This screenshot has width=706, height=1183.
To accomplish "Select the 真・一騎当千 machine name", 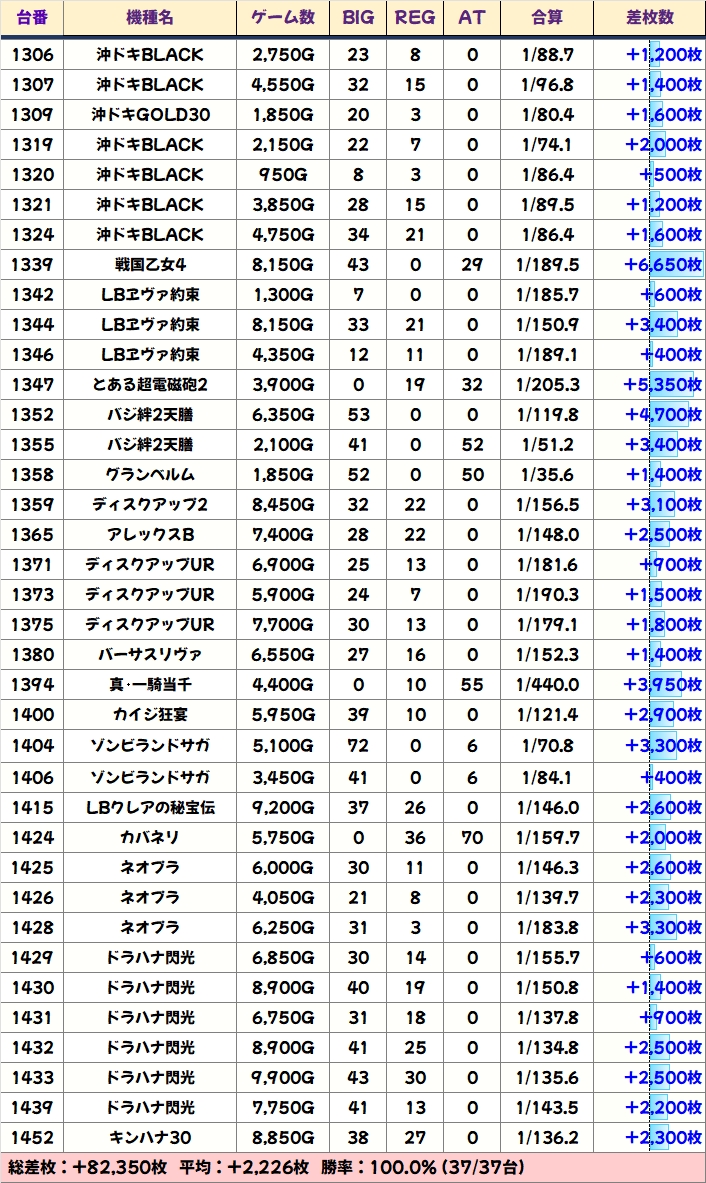I will [x=150, y=685].
